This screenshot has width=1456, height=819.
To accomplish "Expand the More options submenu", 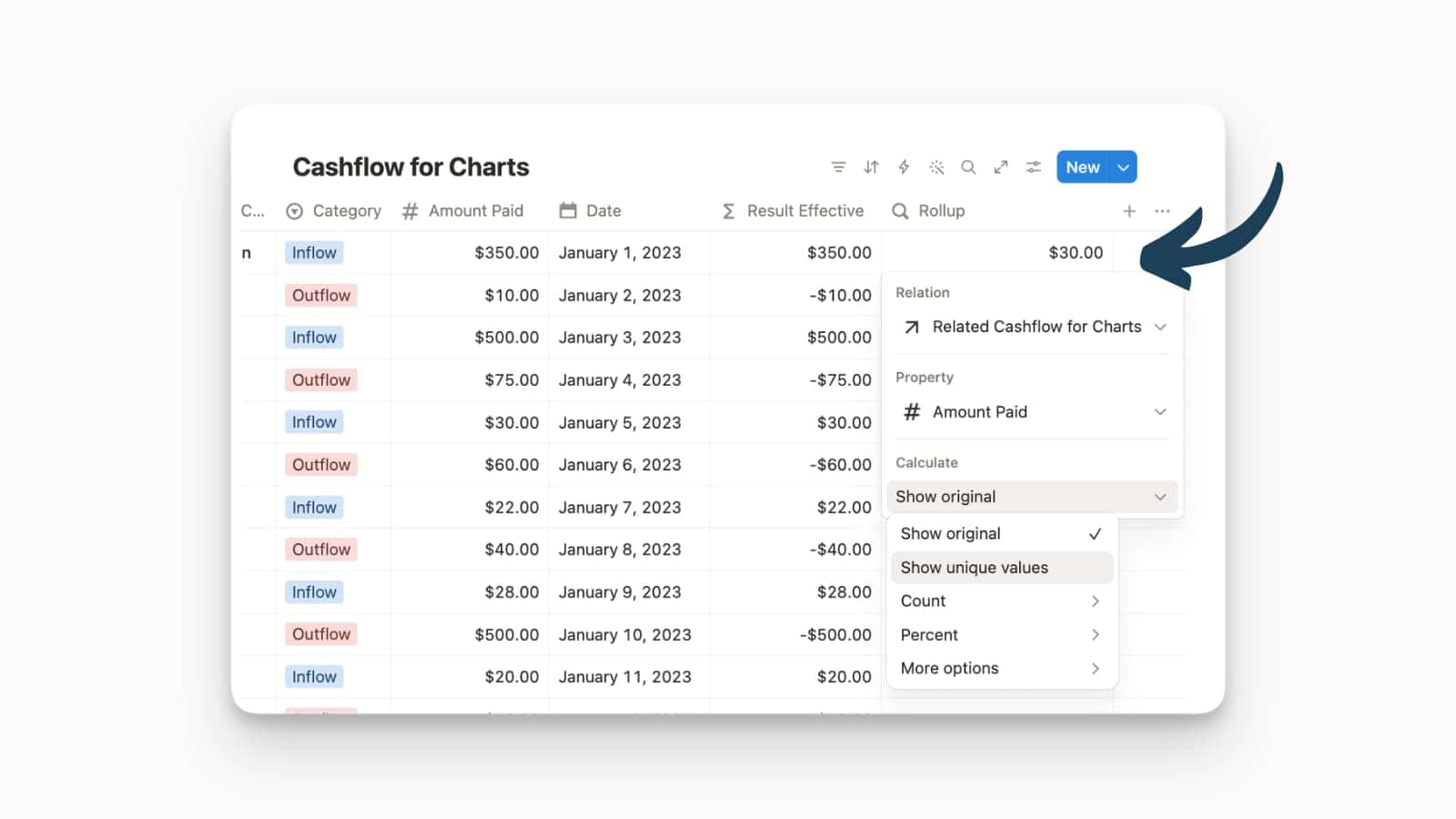I will [1001, 669].
